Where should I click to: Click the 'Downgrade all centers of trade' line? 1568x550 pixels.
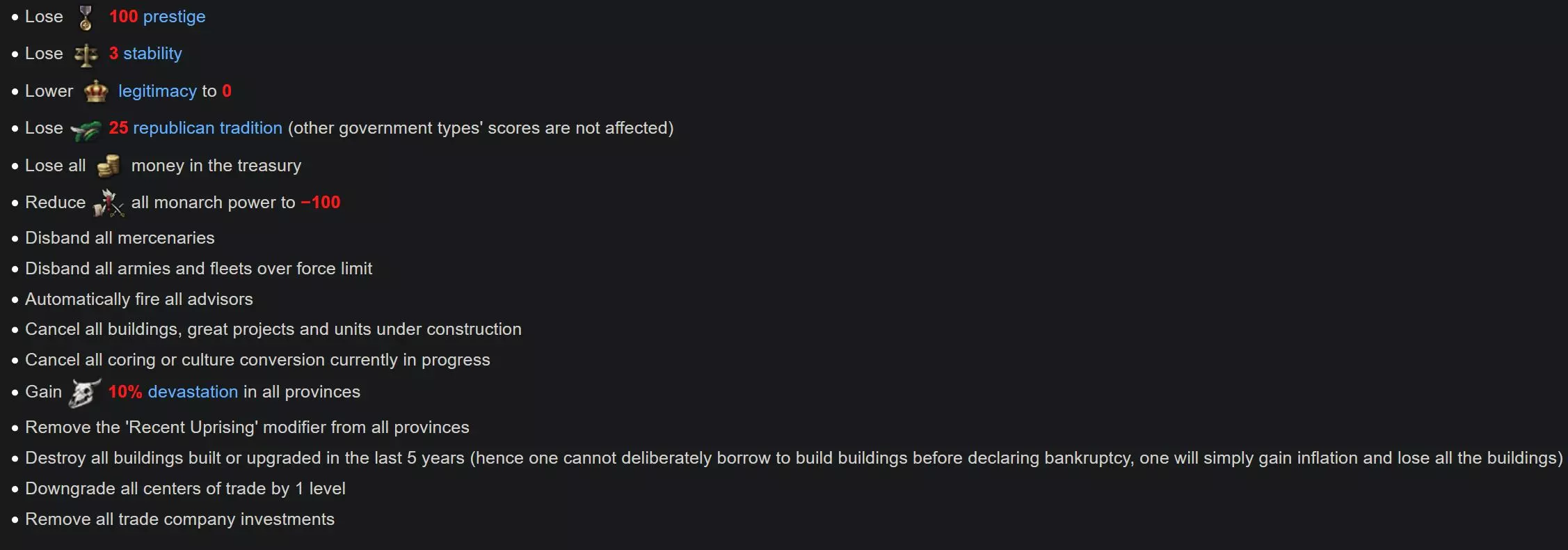click(185, 489)
